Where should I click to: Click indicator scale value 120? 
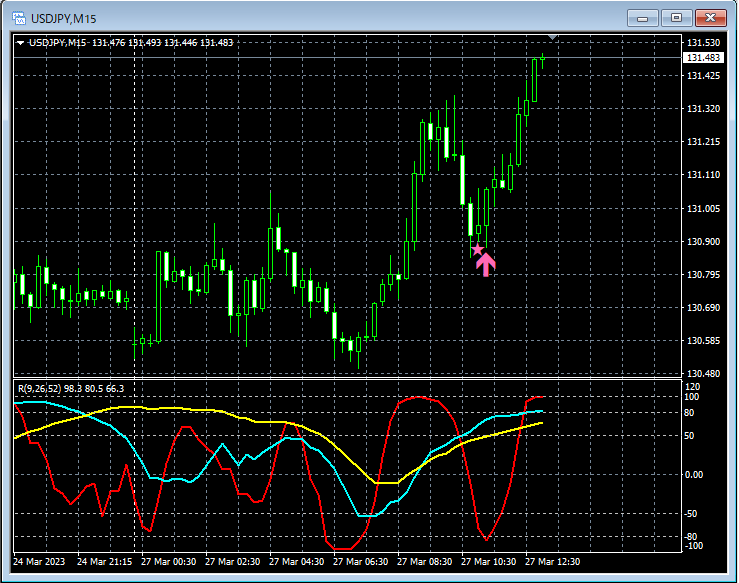point(692,387)
